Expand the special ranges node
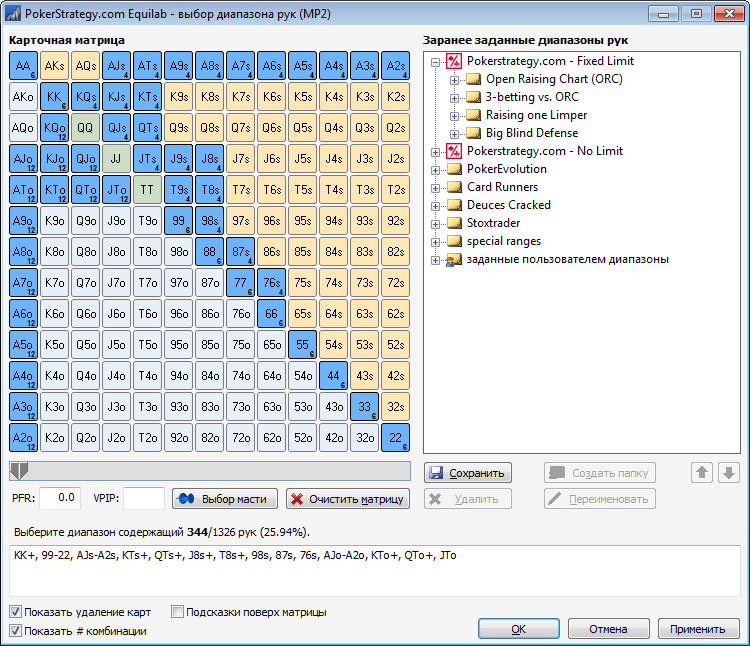Viewport: 750px width, 646px height. pos(435,242)
